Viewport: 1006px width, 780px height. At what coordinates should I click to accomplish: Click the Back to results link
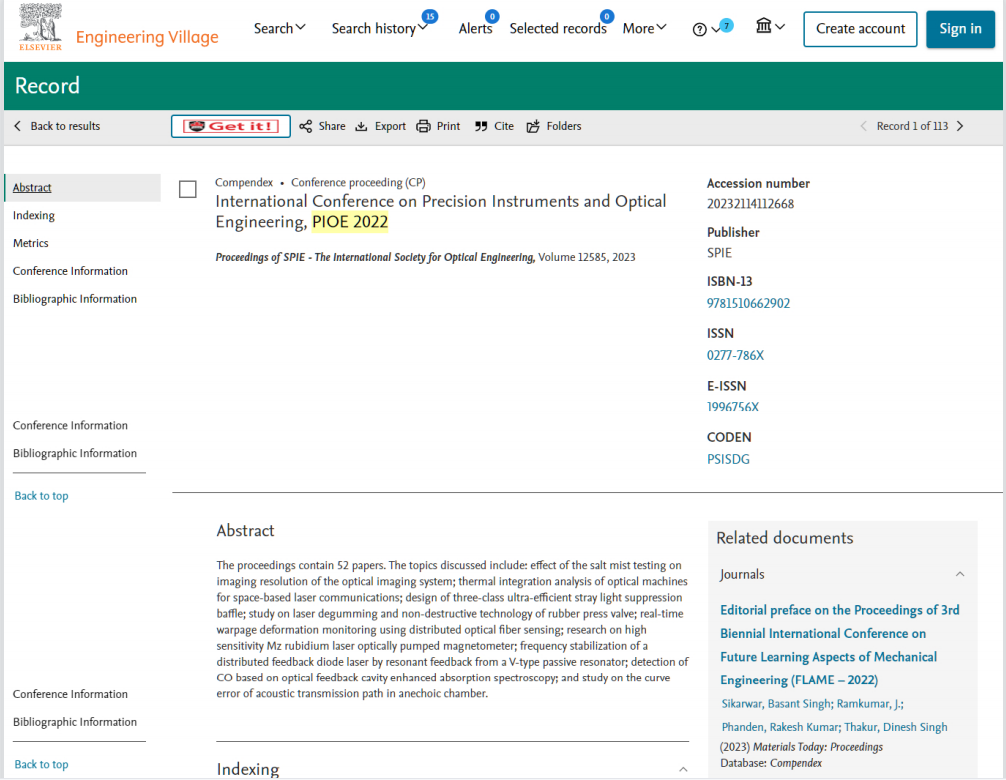coord(65,126)
